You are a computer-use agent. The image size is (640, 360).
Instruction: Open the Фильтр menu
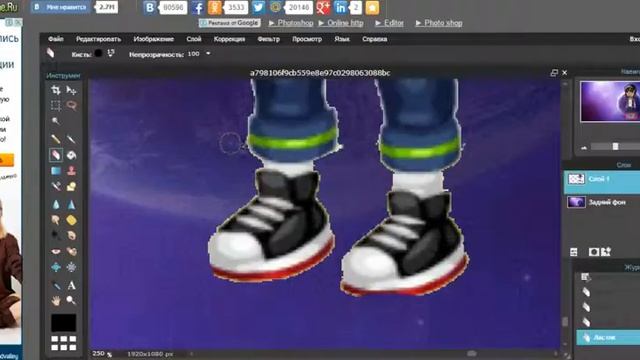point(269,39)
